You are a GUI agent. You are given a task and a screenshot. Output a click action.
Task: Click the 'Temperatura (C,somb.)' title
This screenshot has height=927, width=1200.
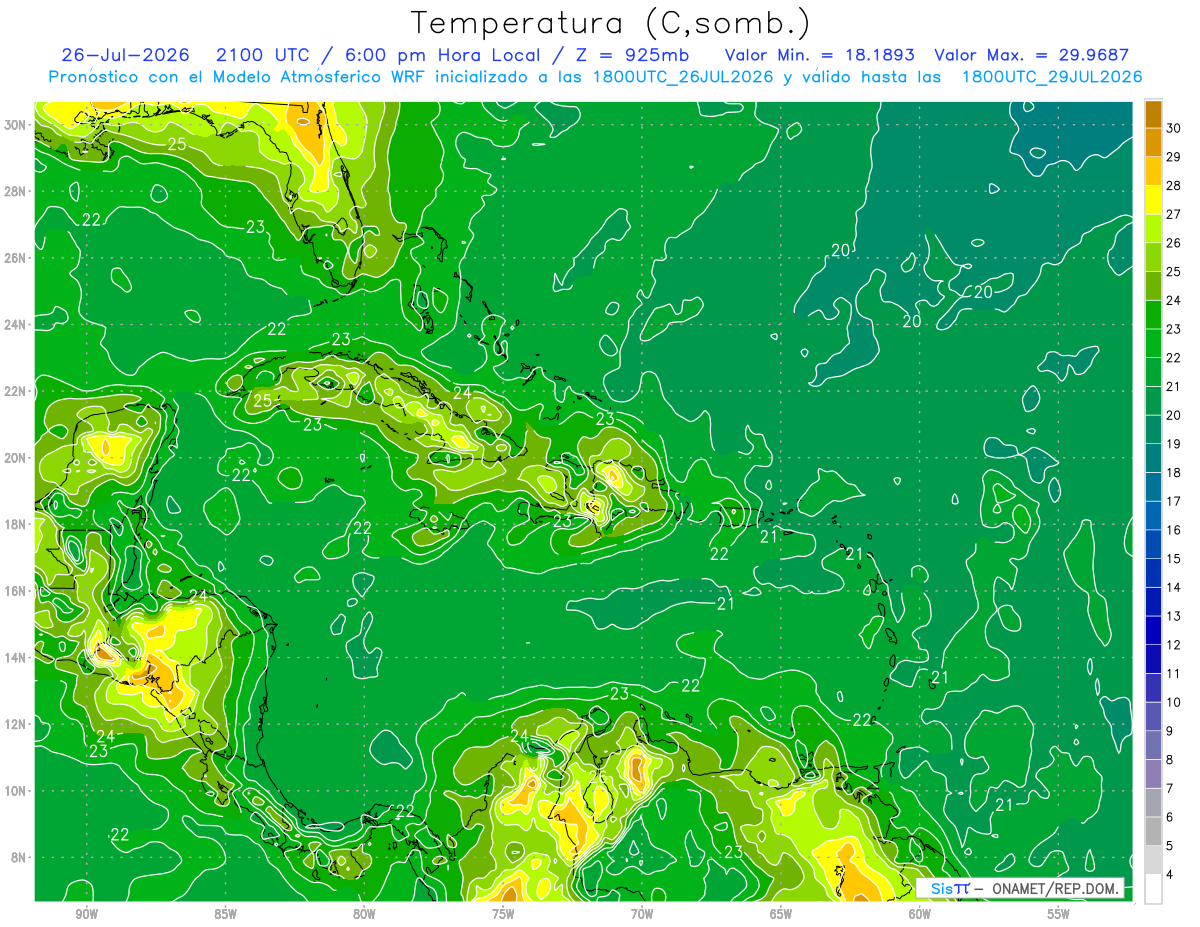click(x=610, y=23)
